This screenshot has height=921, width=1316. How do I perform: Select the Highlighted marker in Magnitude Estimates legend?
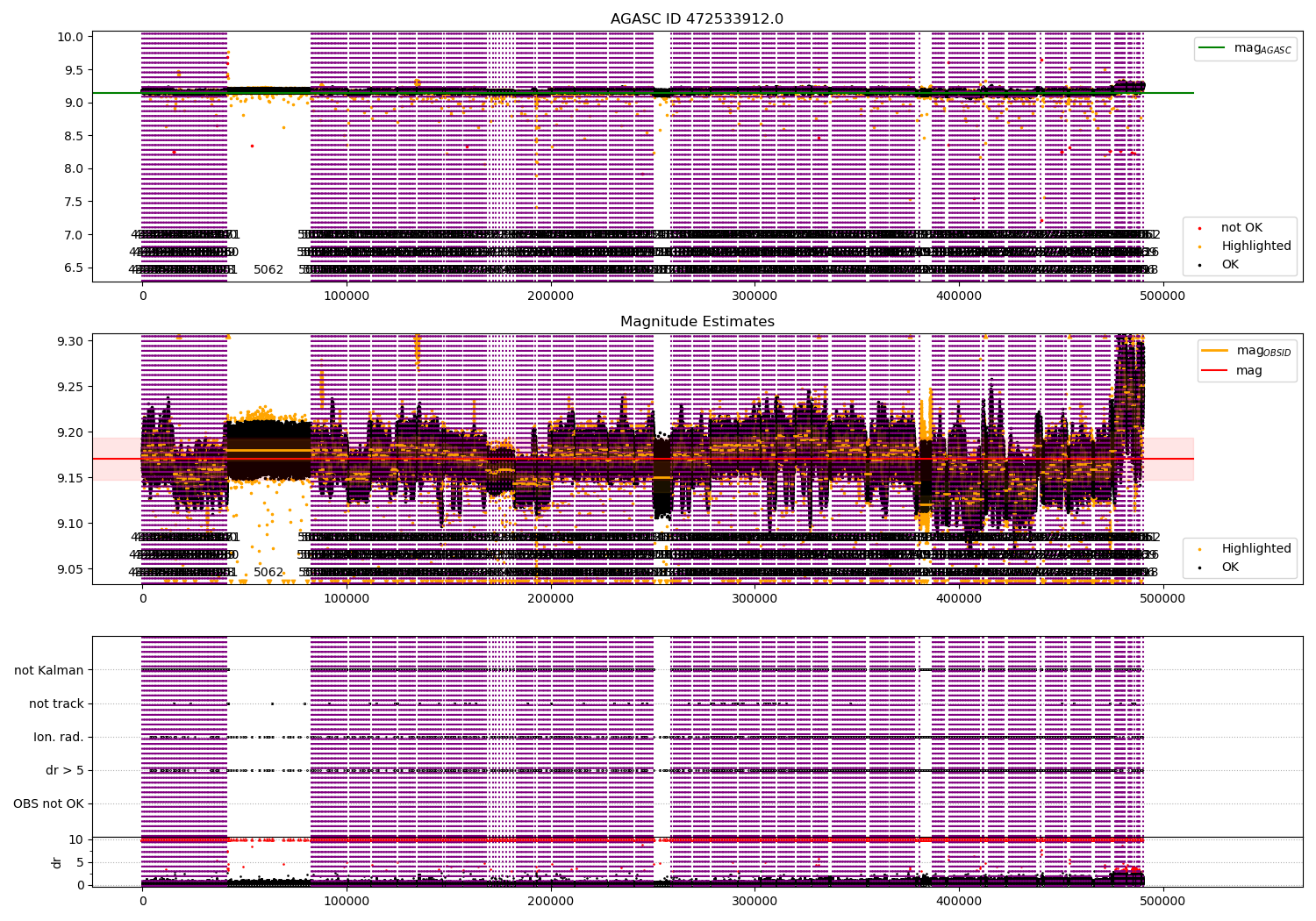(1200, 549)
